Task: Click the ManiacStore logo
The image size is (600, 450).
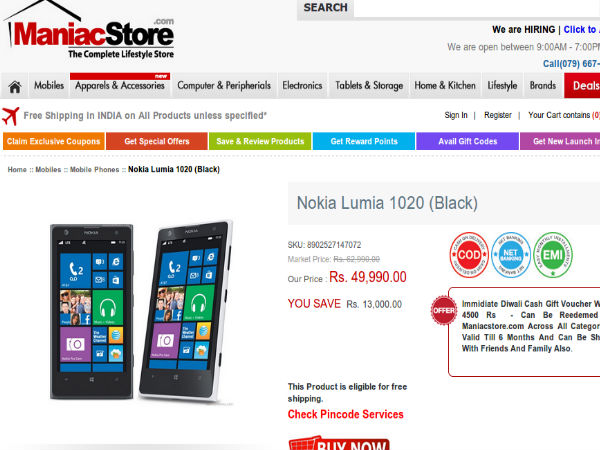Action: pos(90,31)
